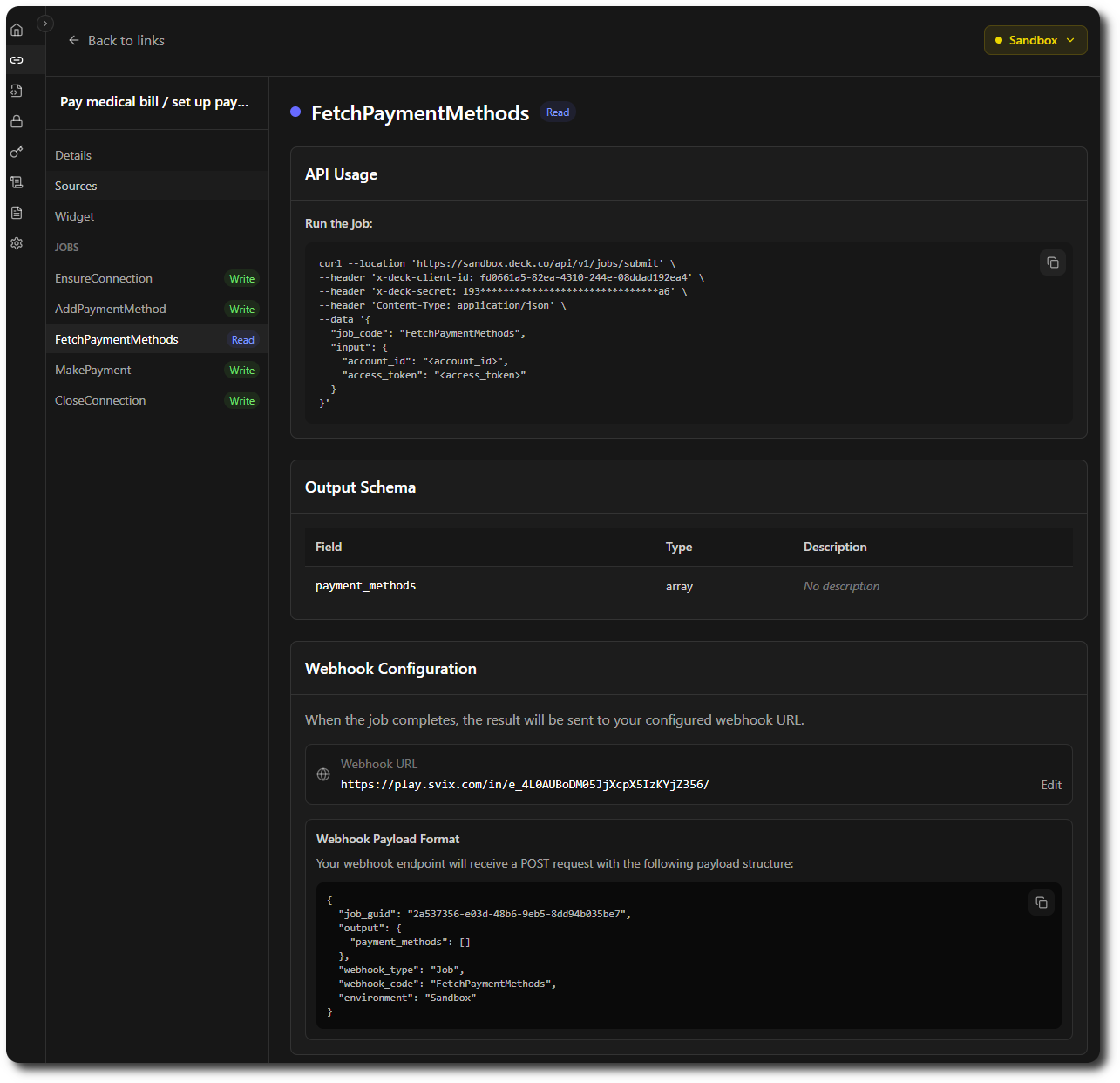The image size is (1120, 1083).
Task: Click the Webhook Payload Format heading
Action: coord(388,839)
